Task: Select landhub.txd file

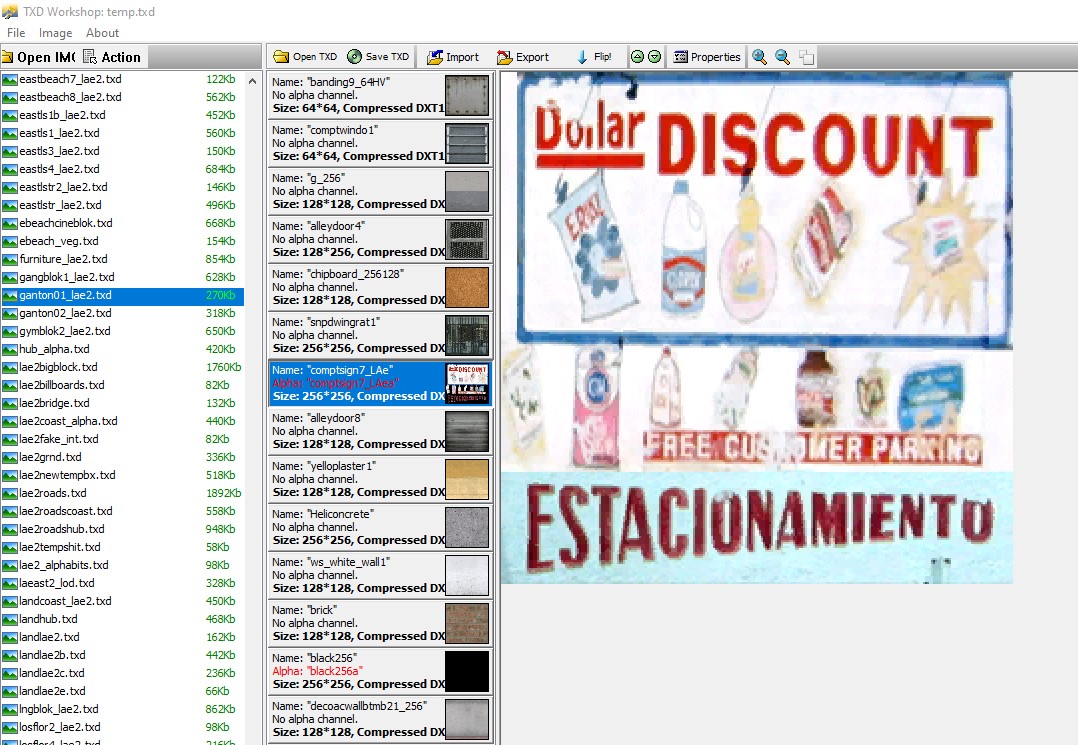Action: [x=122, y=619]
